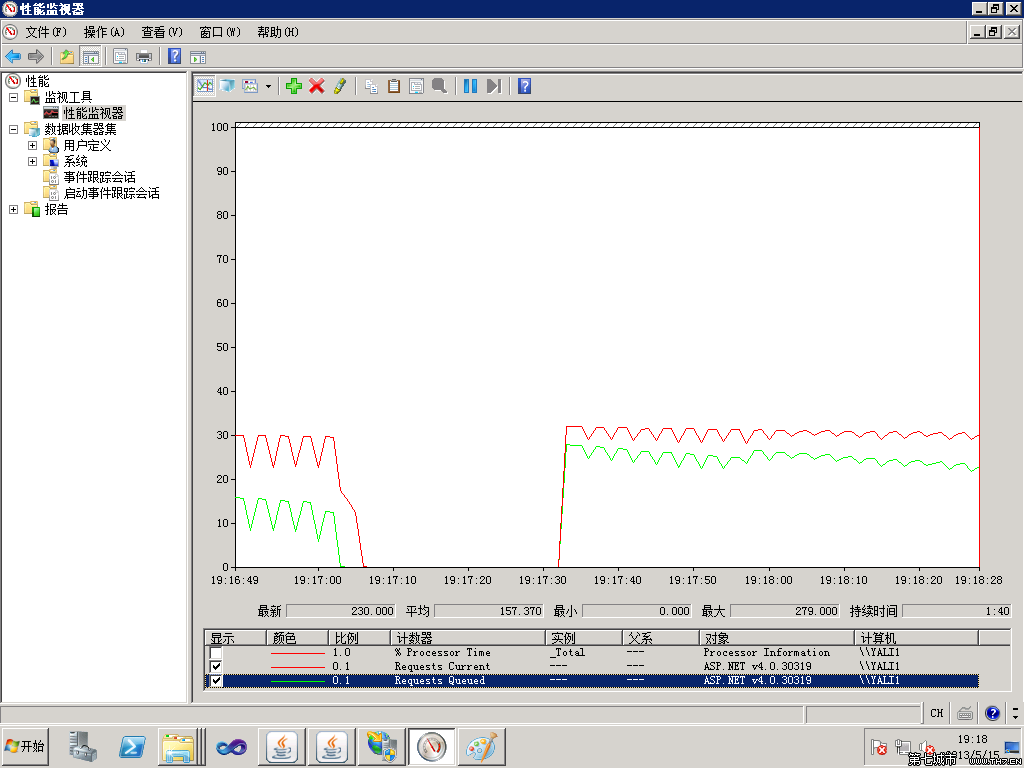Expand the 报告 tree node
The height and width of the screenshot is (768, 1024).
click(13, 209)
